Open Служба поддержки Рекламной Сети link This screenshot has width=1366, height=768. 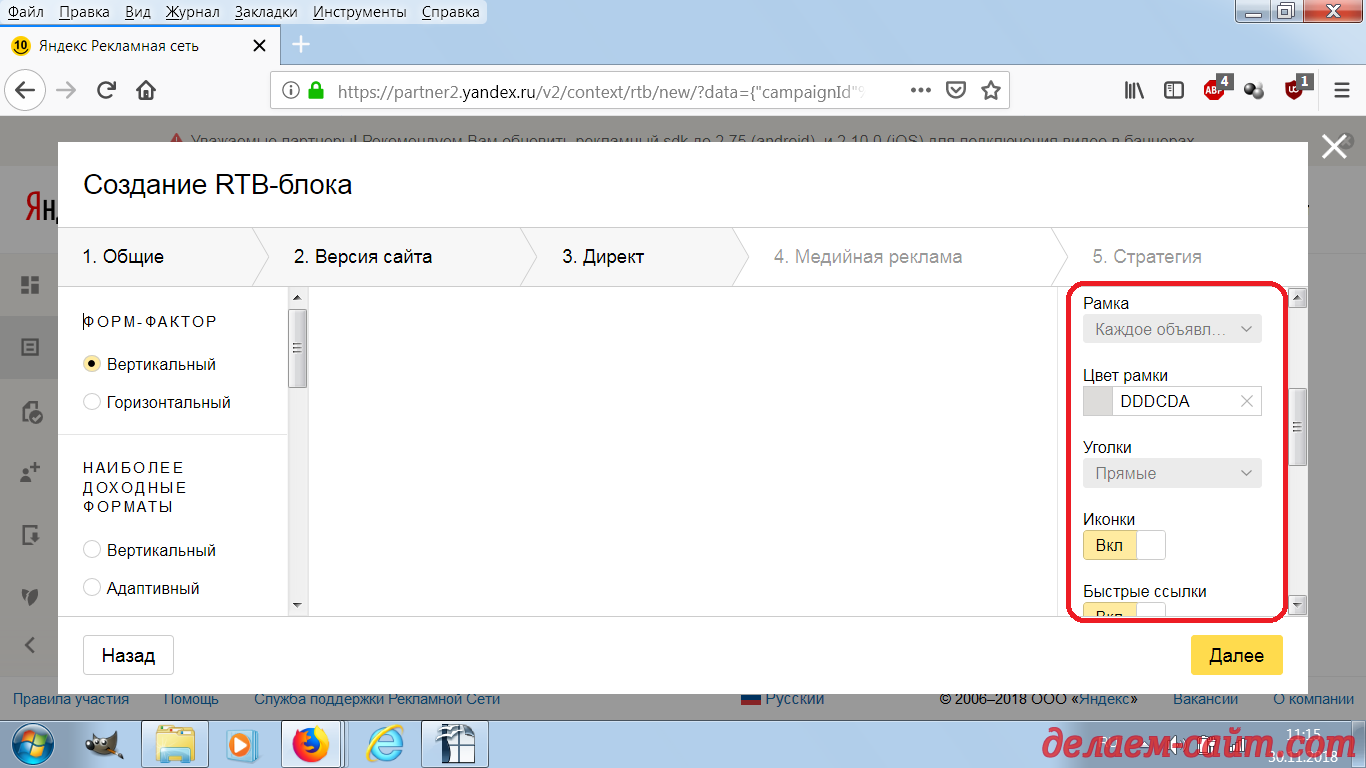[x=377, y=699]
